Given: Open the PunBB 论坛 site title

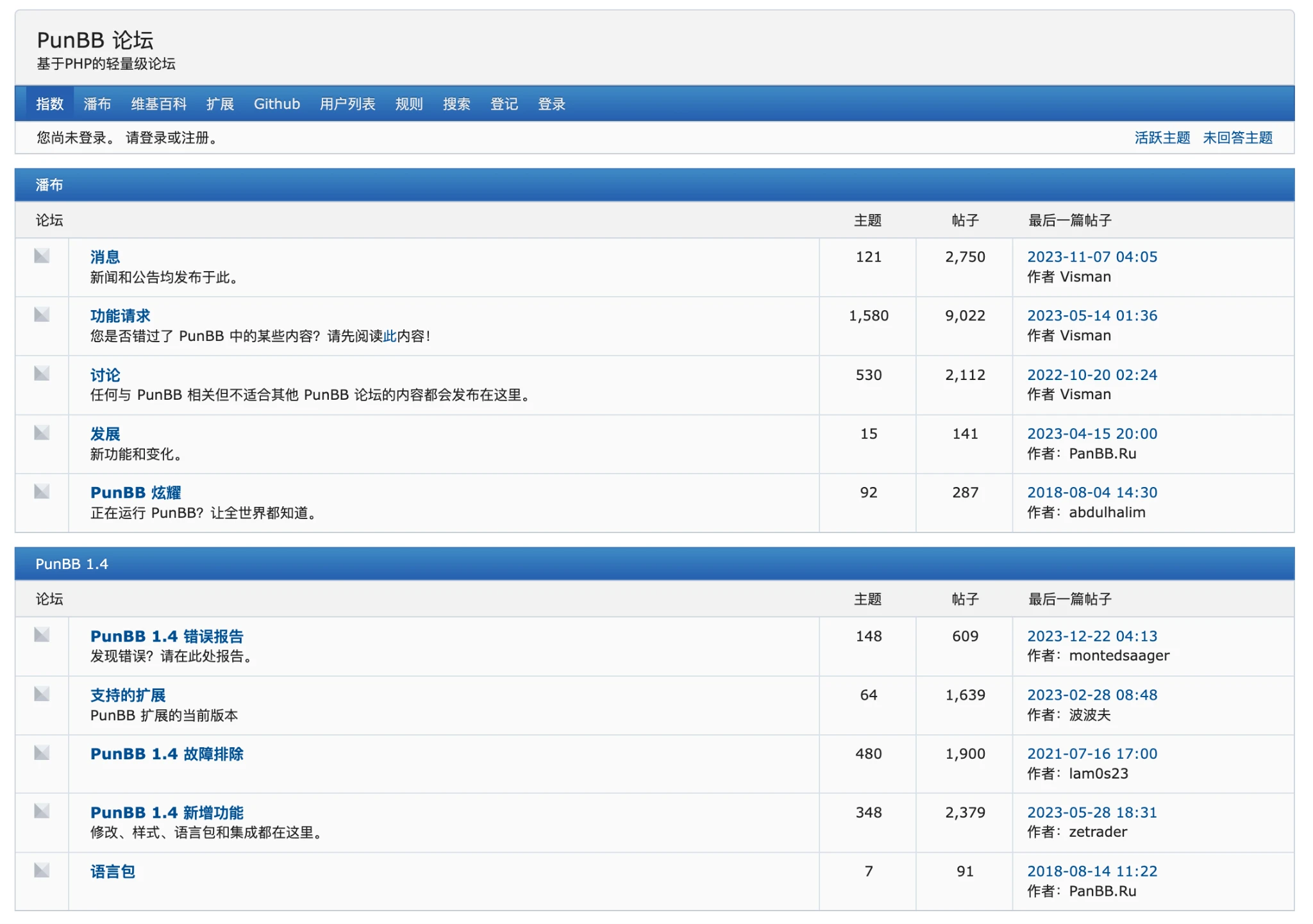Looking at the screenshot, I should tap(95, 40).
